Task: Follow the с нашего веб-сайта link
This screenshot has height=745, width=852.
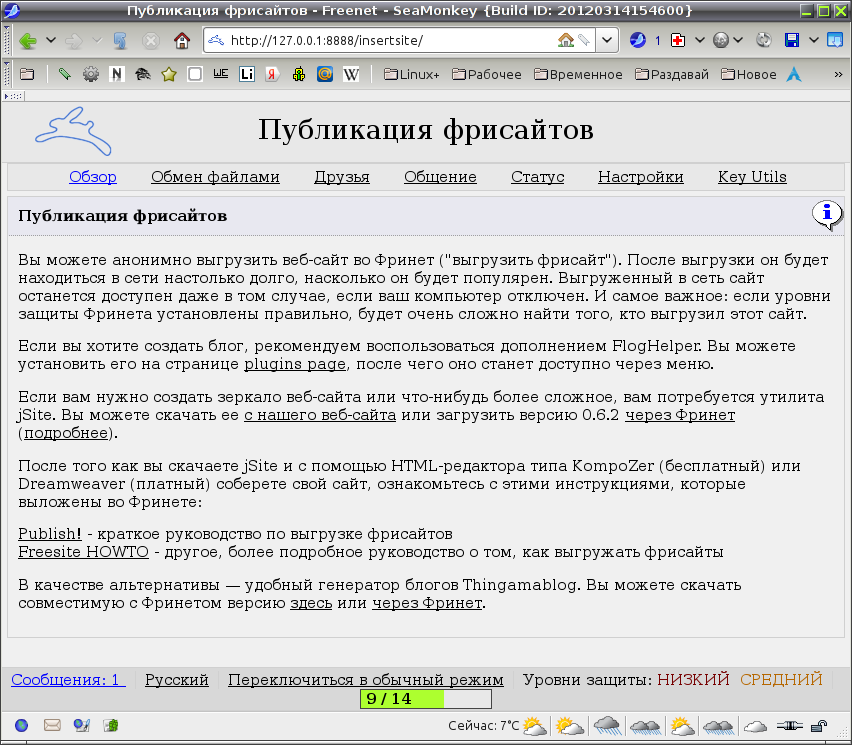Action: tap(320, 415)
